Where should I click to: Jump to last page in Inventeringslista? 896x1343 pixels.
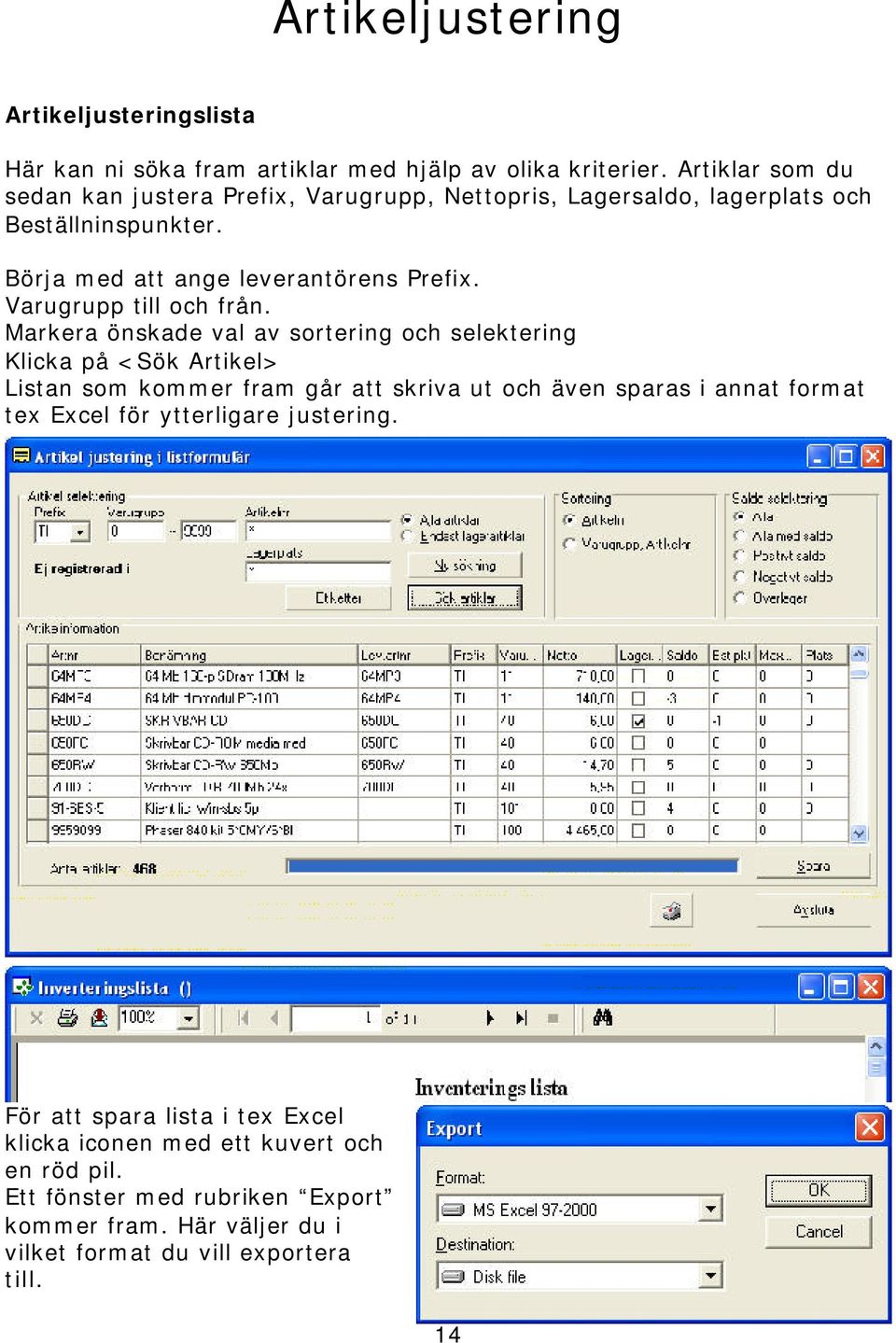pyautogui.click(x=521, y=1018)
